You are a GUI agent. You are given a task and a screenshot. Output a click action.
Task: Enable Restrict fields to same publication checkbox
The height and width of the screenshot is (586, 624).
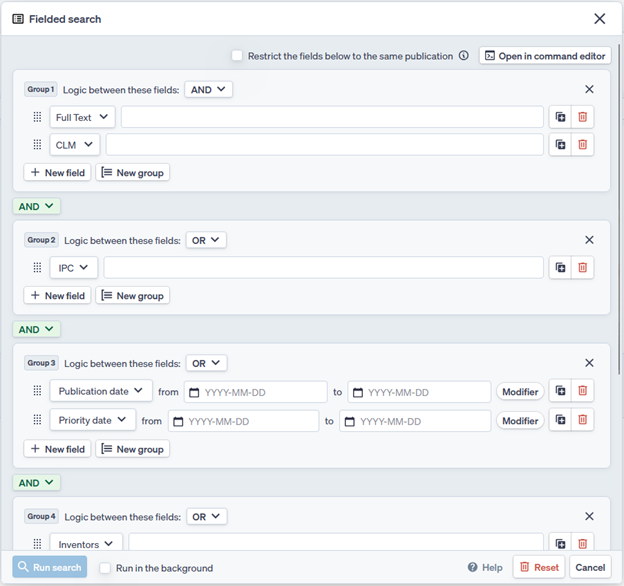pos(237,56)
